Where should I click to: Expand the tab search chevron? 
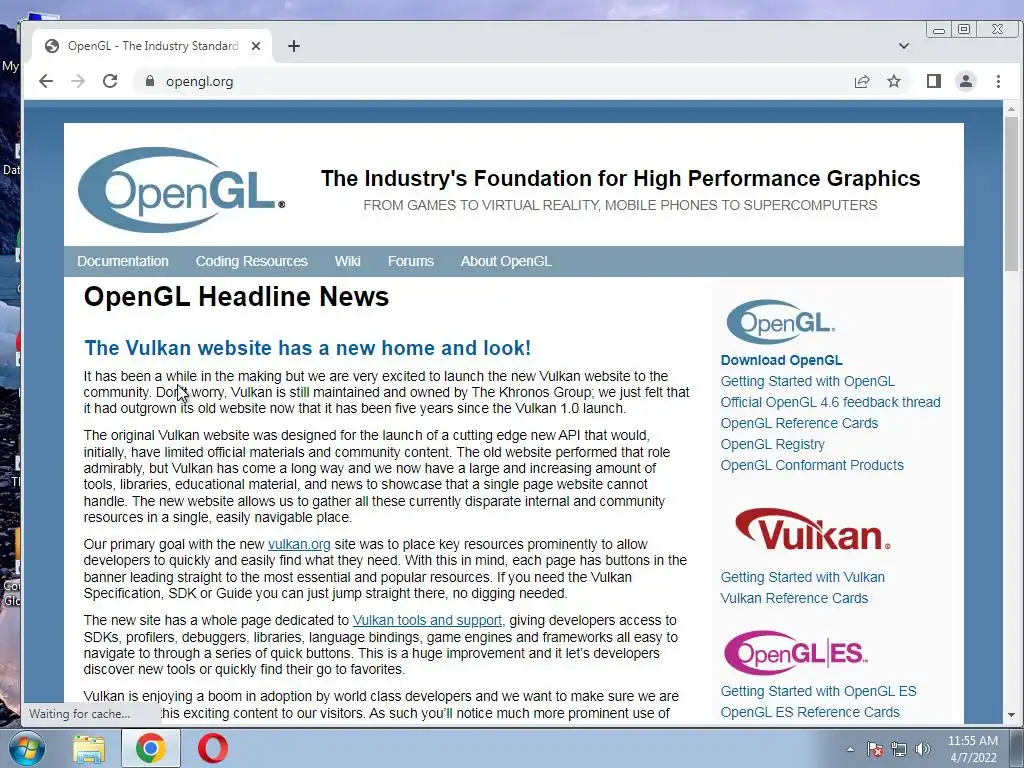click(x=904, y=46)
